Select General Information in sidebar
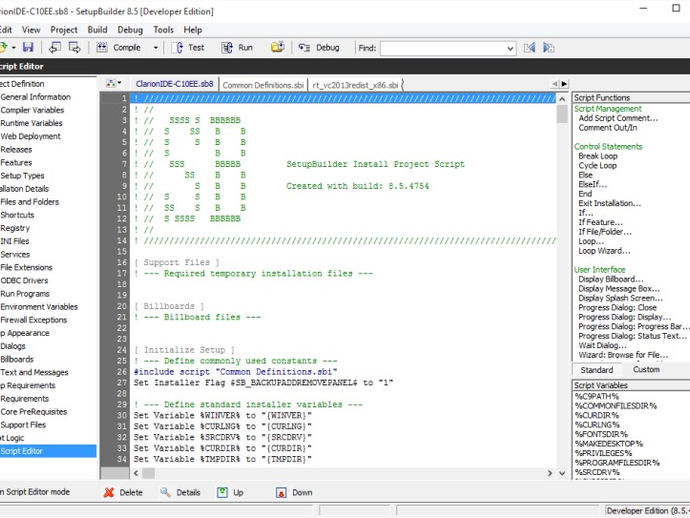Screen dimensions: 690x518 tap(35, 97)
